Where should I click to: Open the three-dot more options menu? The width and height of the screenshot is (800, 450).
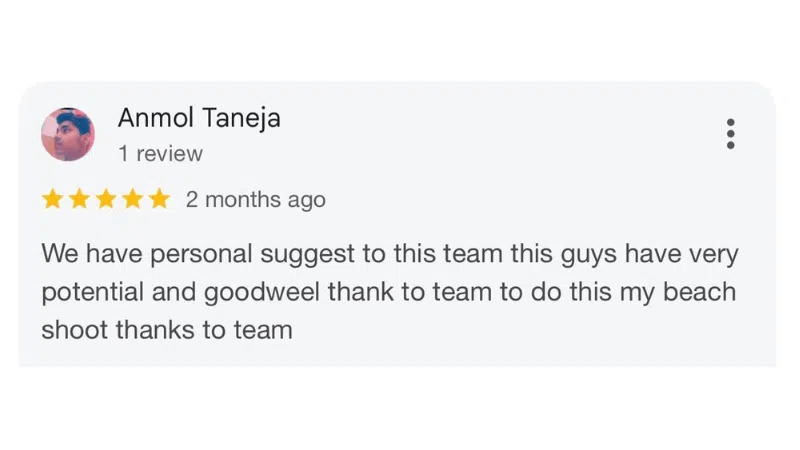click(731, 134)
